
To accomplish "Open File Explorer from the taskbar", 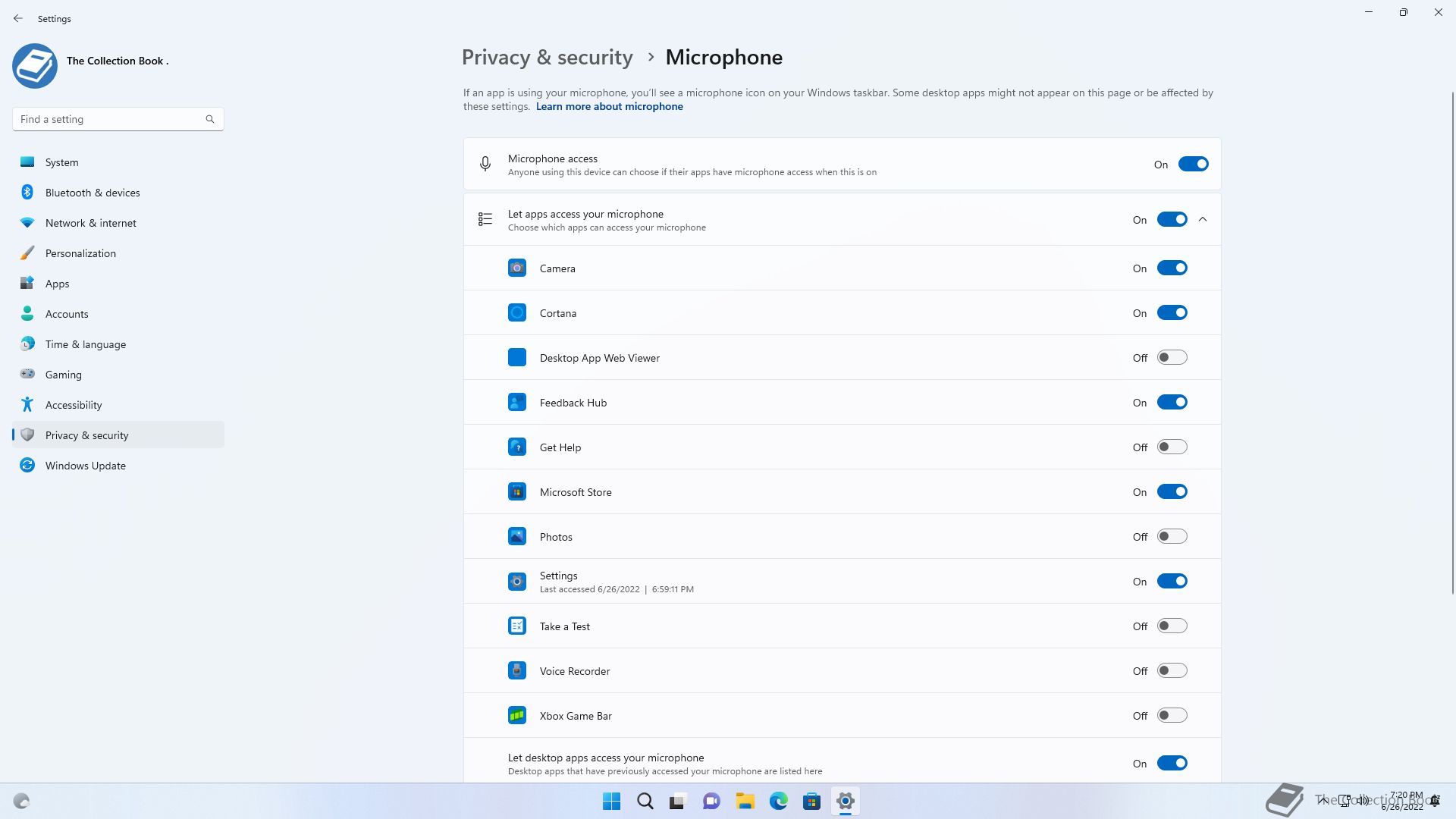I will click(x=745, y=802).
